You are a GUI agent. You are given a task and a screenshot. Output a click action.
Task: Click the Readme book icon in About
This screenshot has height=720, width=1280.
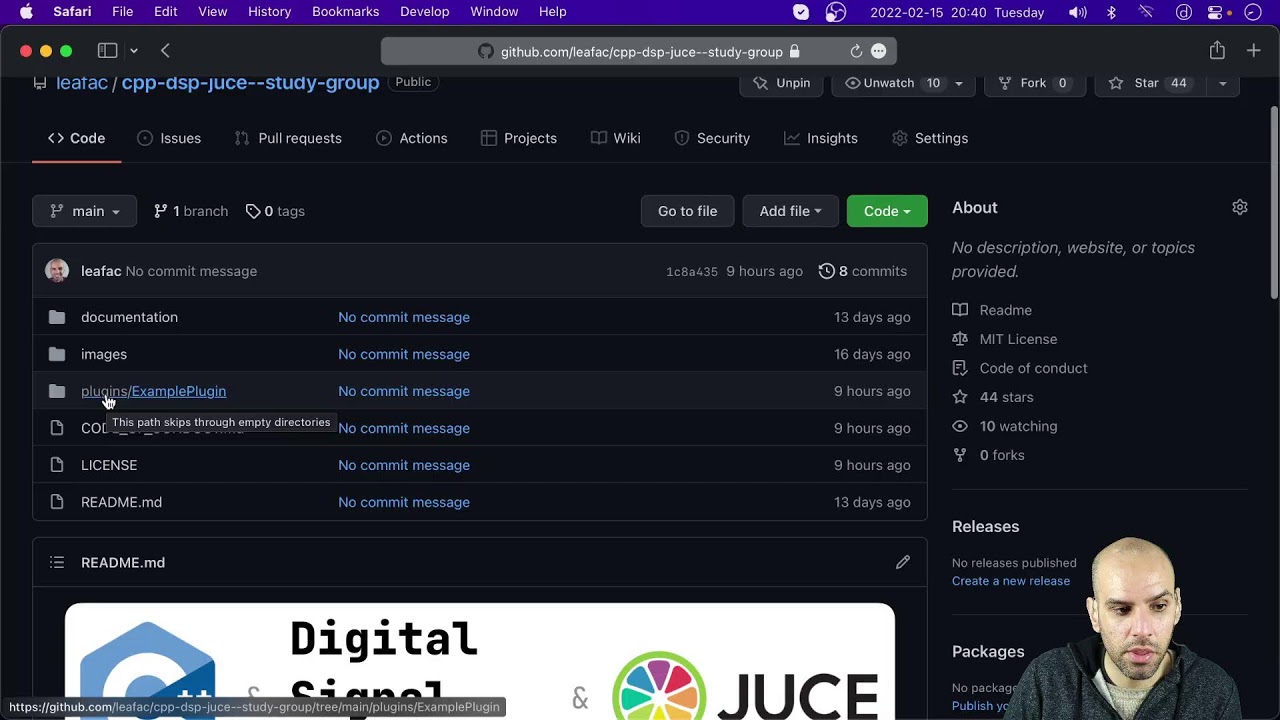coord(960,310)
